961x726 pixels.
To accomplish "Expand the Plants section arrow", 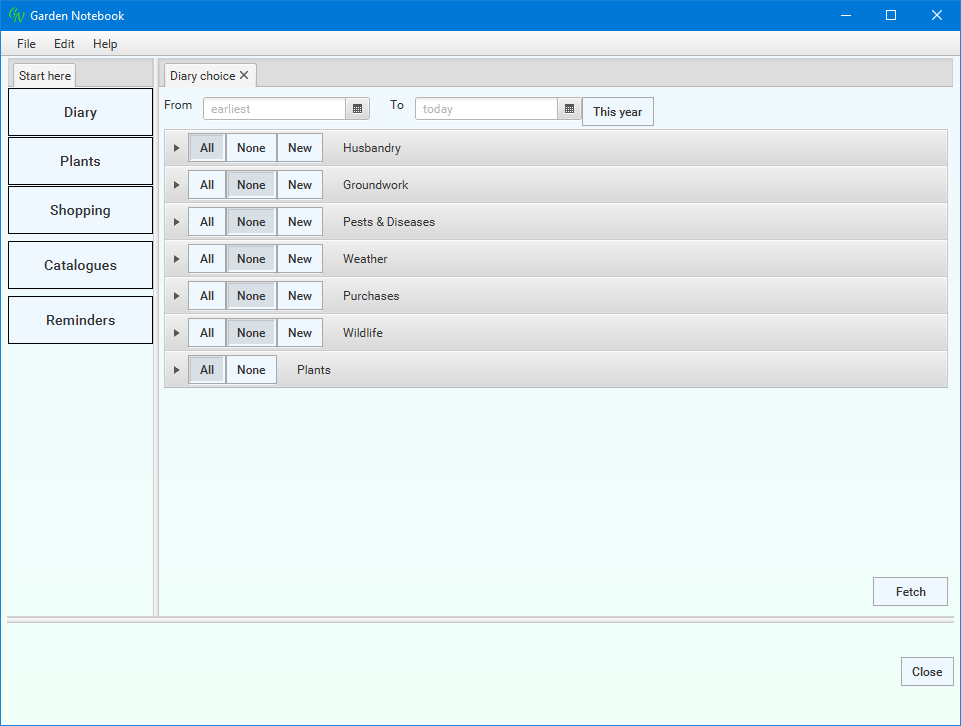I will [x=177, y=370].
